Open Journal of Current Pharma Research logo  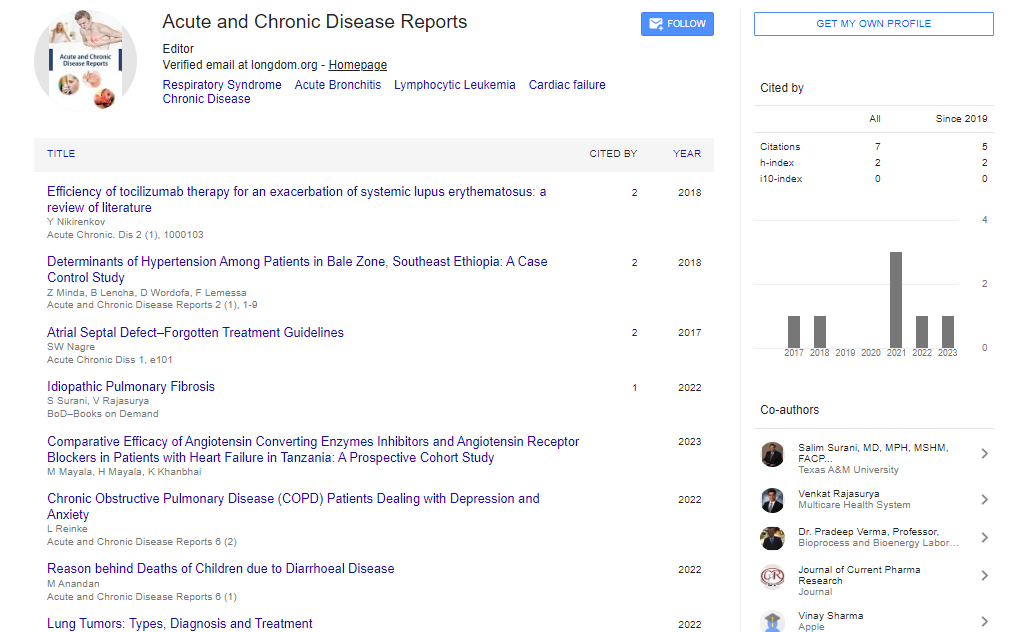coord(772,577)
